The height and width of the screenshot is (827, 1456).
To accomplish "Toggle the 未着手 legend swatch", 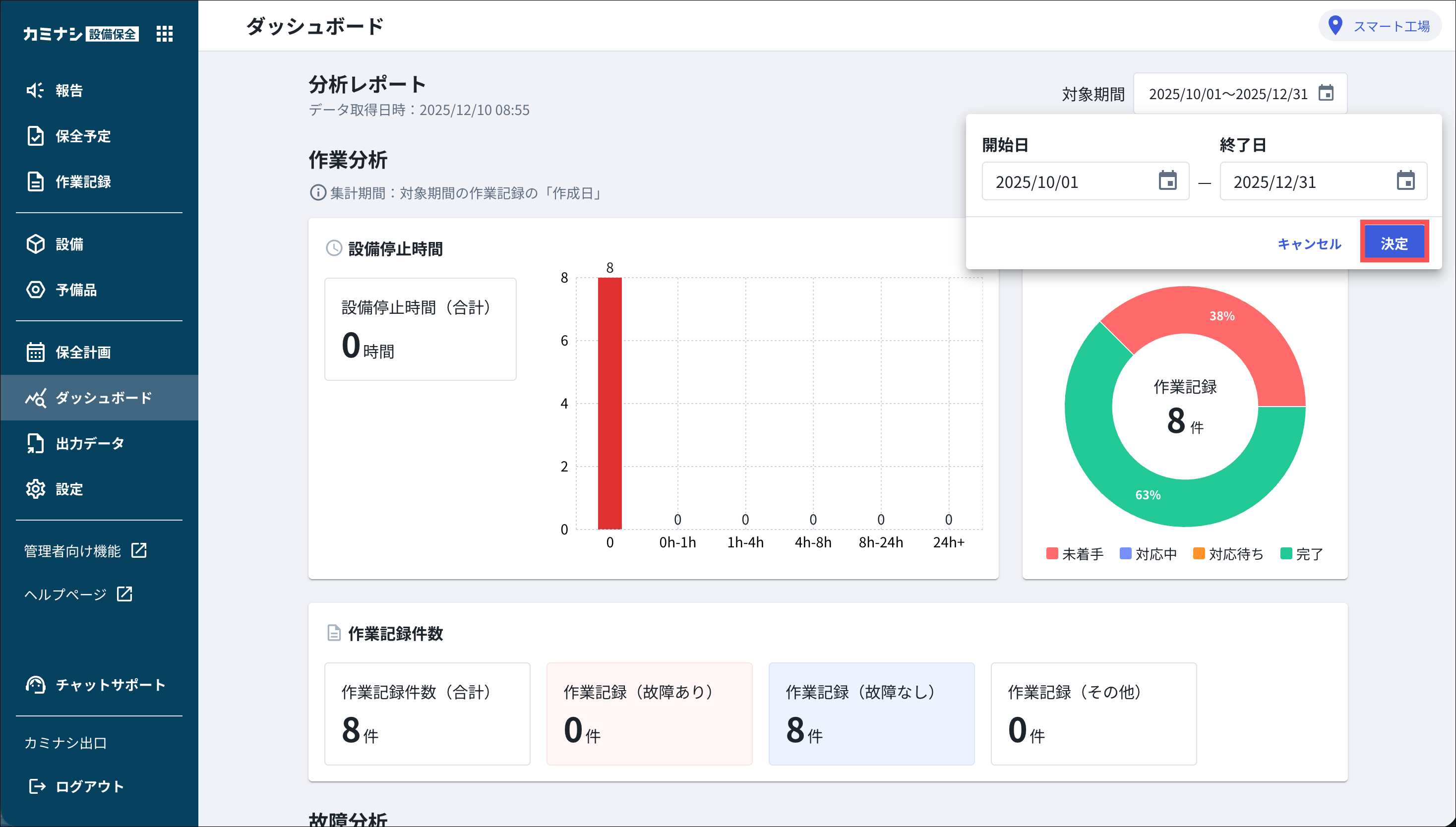I will (x=1052, y=553).
